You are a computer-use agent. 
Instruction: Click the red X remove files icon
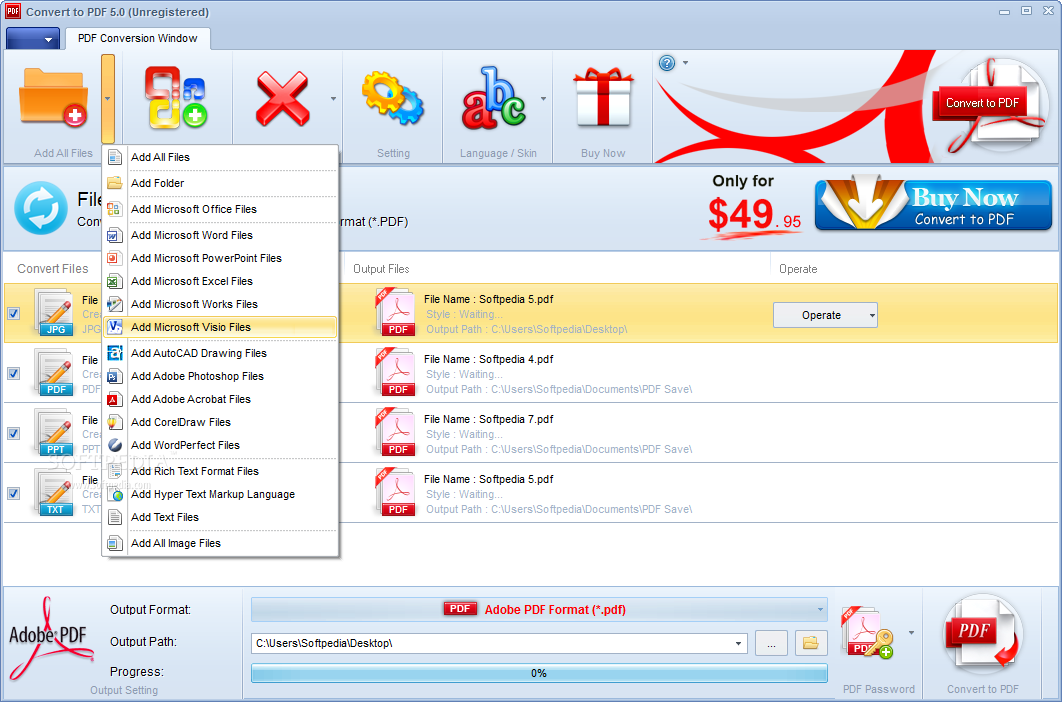[x=282, y=99]
